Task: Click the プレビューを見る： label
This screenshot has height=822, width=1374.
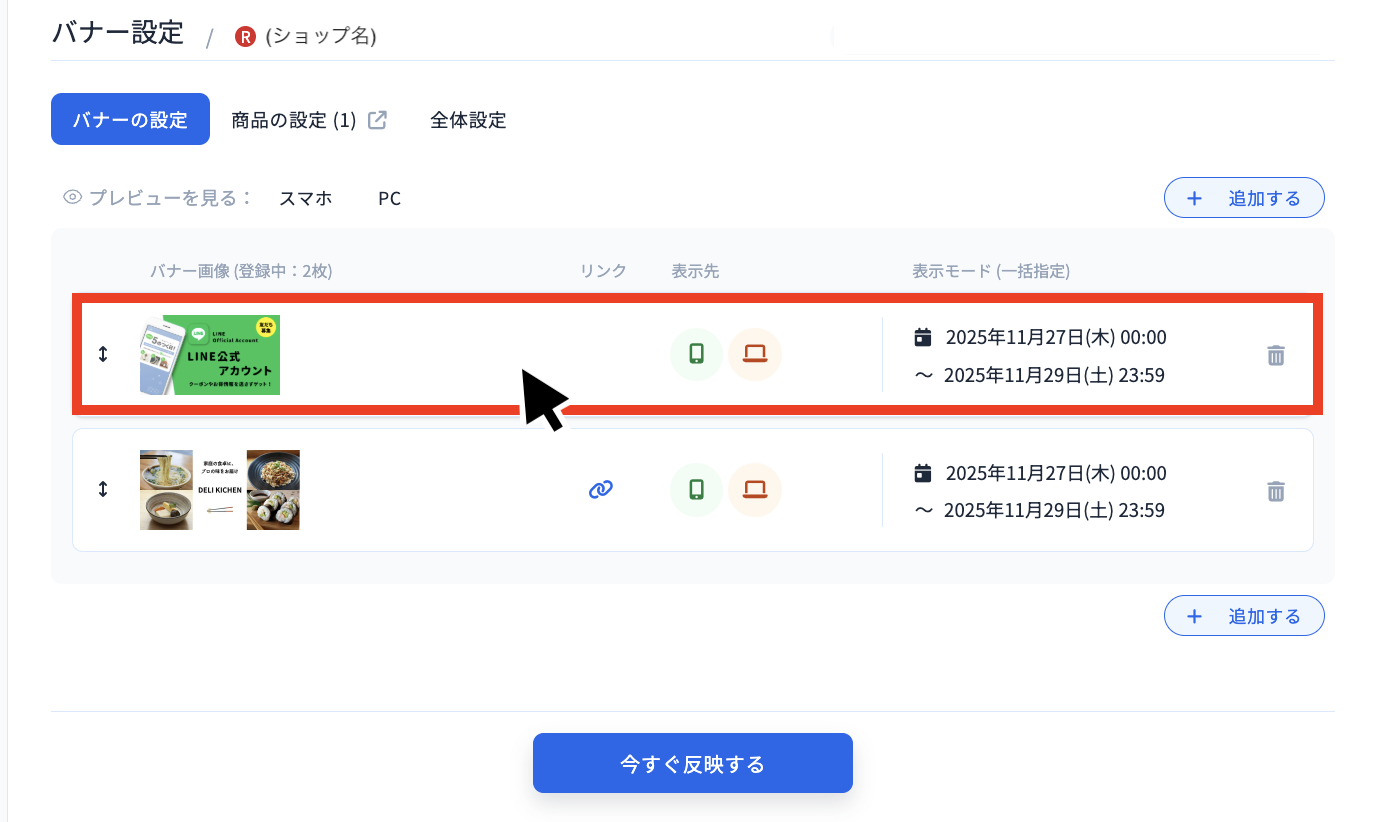Action: (x=171, y=198)
